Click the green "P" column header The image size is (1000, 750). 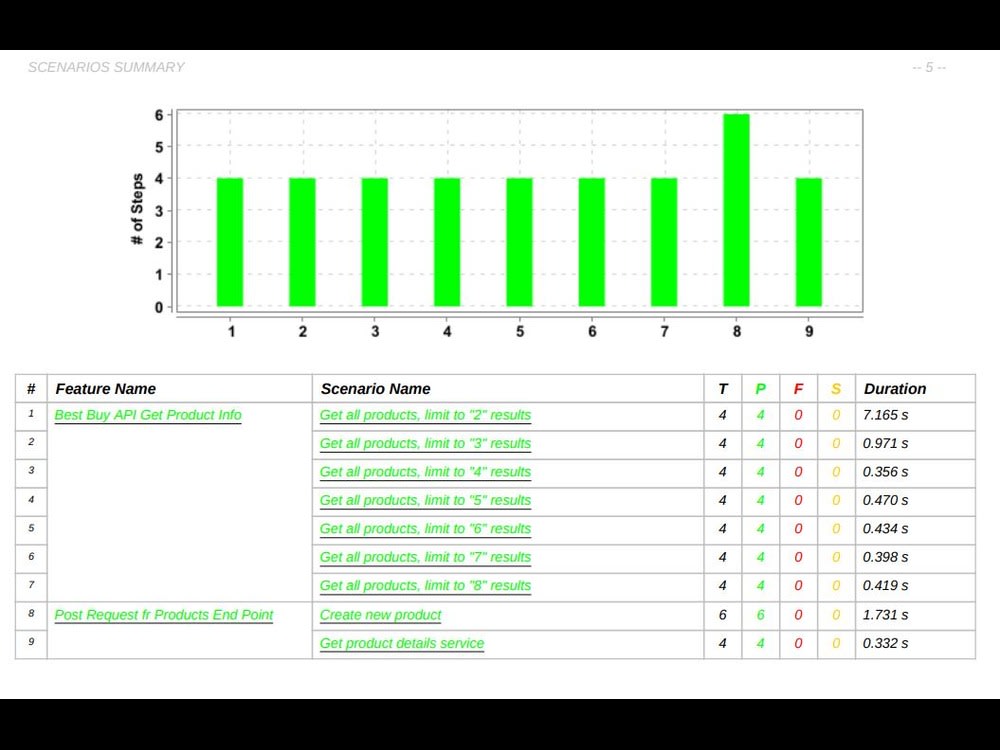click(760, 388)
